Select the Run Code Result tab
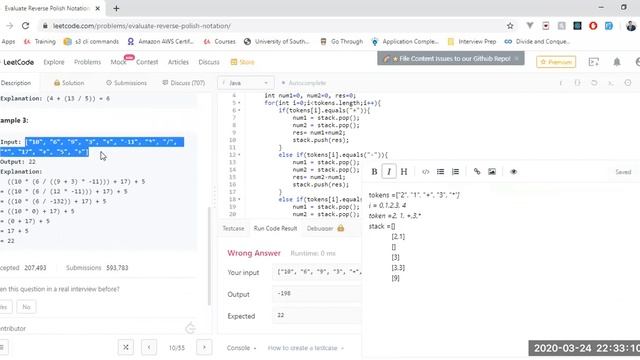 [275, 228]
